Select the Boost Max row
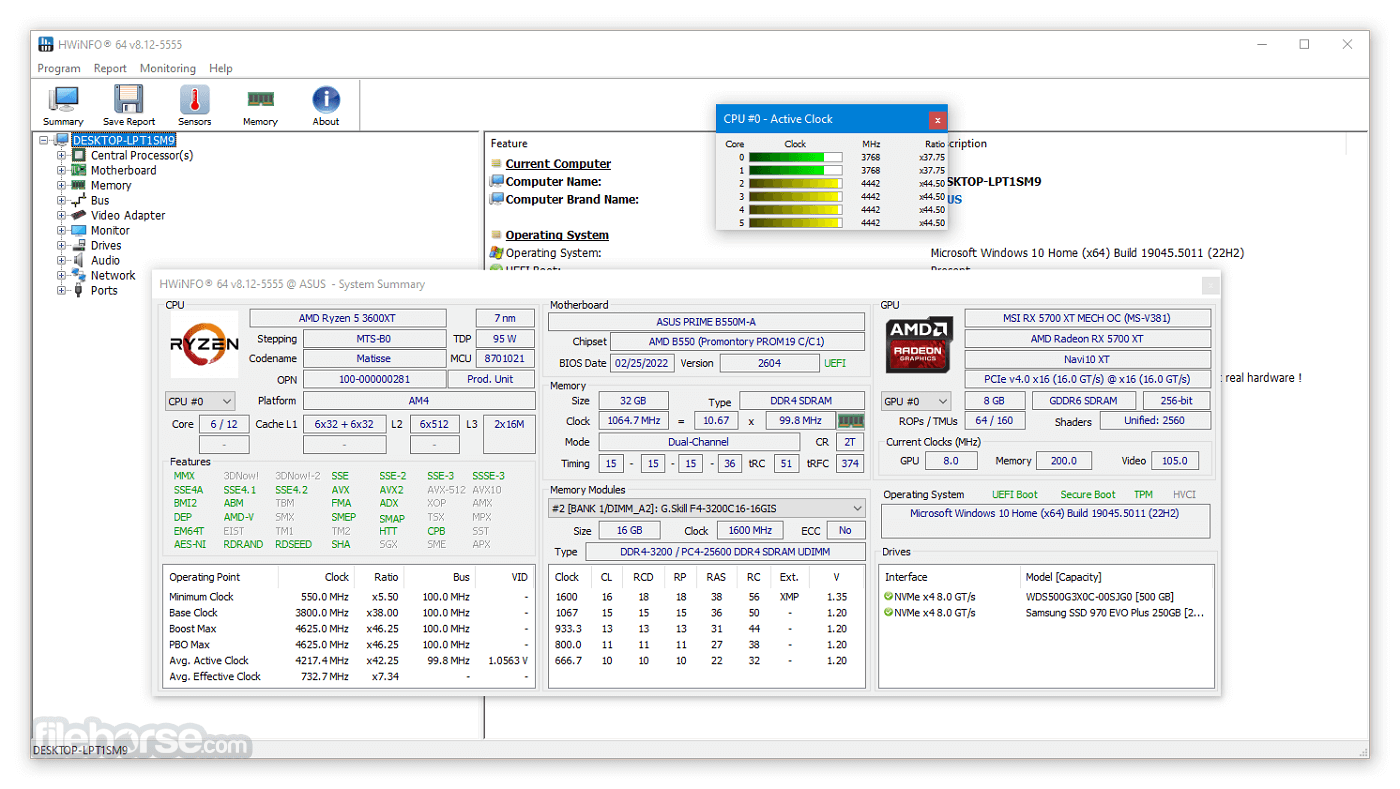Viewport: 1400px width, 789px height. tap(349, 629)
